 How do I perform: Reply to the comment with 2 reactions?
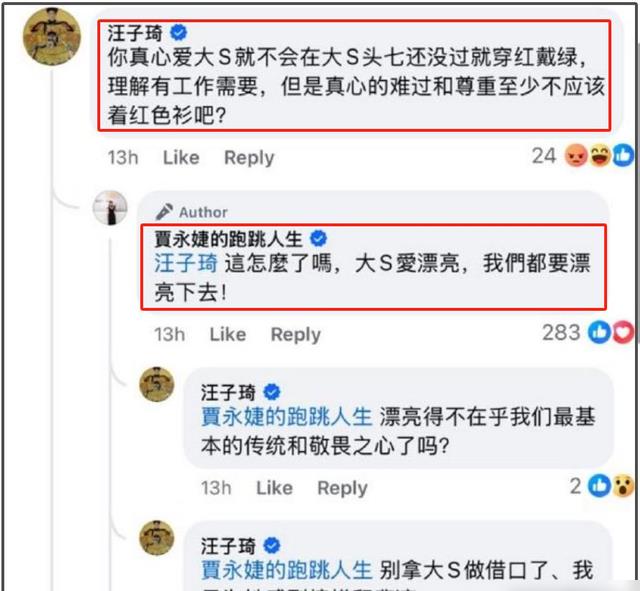pyautogui.click(x=342, y=489)
